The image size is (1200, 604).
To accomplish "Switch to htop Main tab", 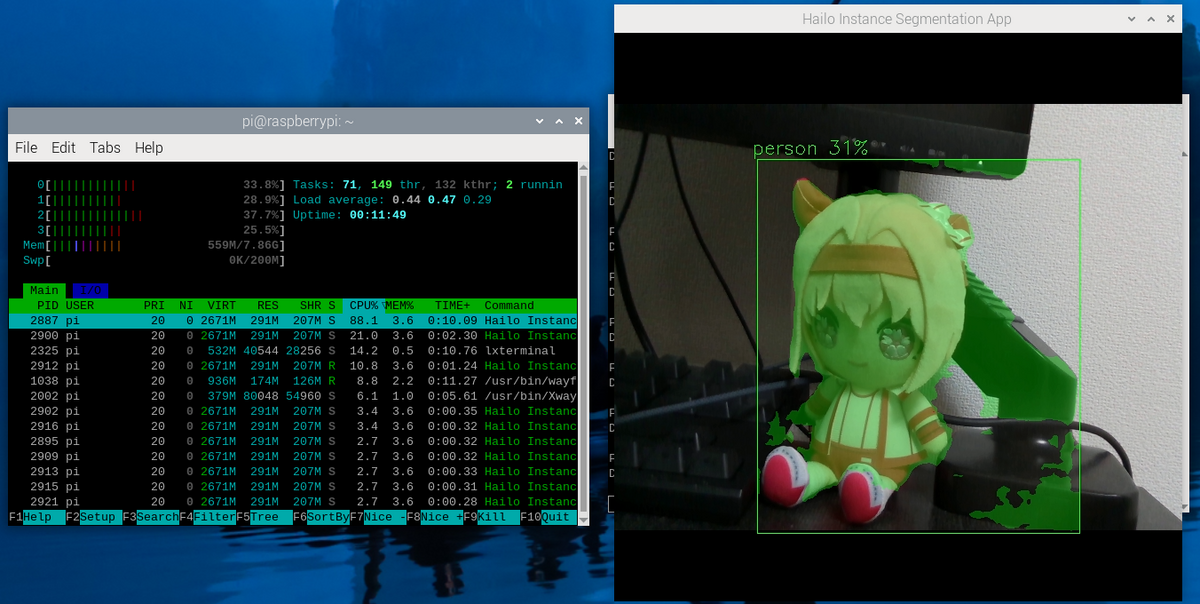I will (x=45, y=290).
